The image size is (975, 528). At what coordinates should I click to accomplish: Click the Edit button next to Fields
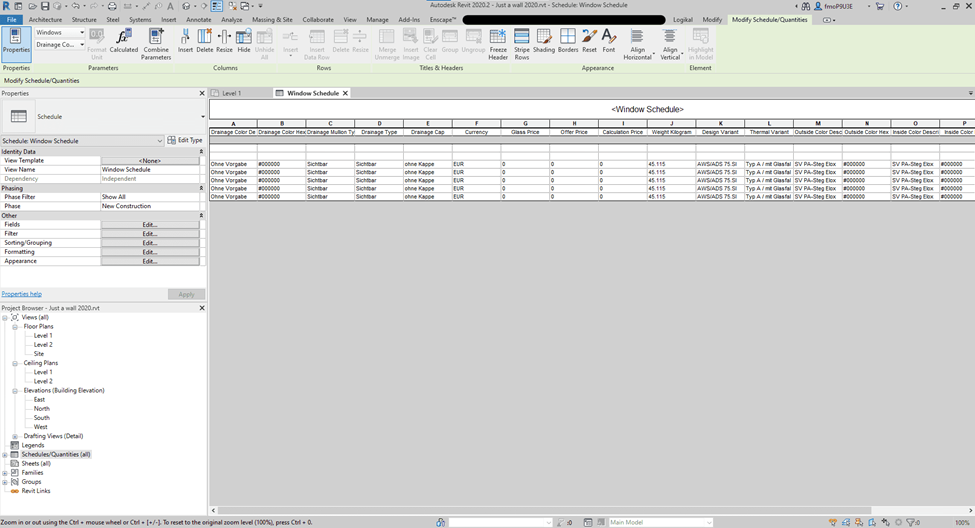[150, 225]
